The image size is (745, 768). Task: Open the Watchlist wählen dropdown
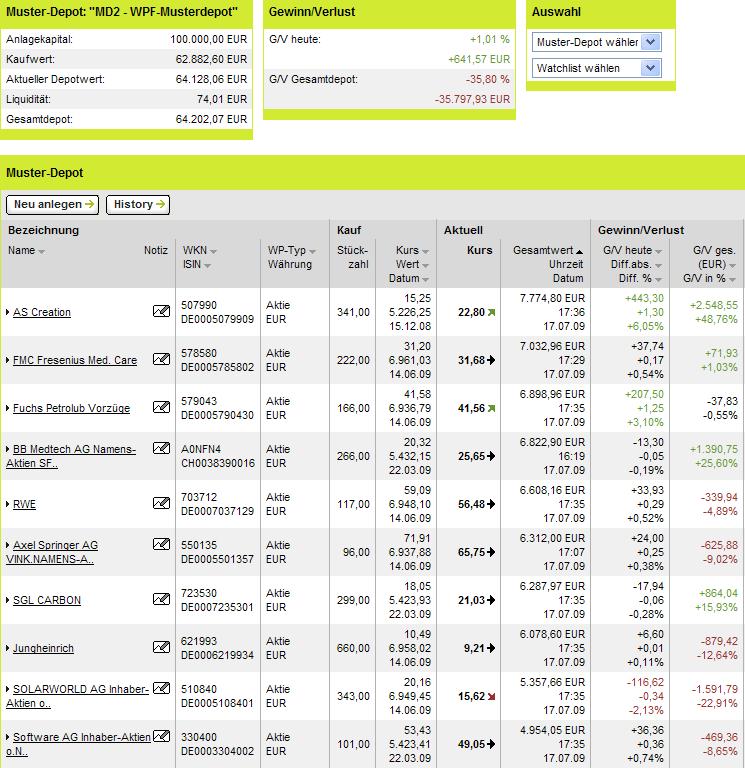point(596,68)
